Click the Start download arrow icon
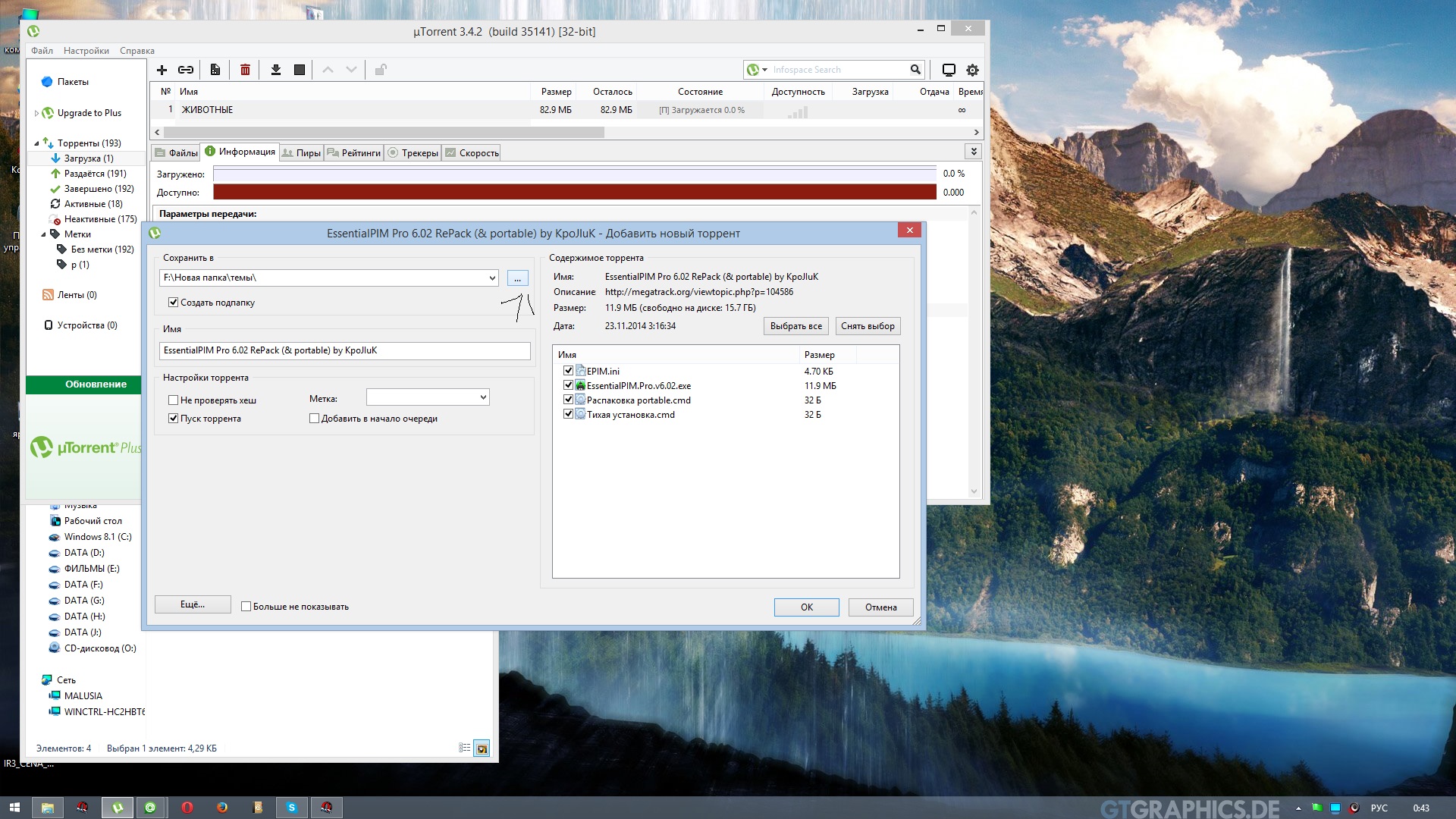1456x819 pixels. click(276, 70)
